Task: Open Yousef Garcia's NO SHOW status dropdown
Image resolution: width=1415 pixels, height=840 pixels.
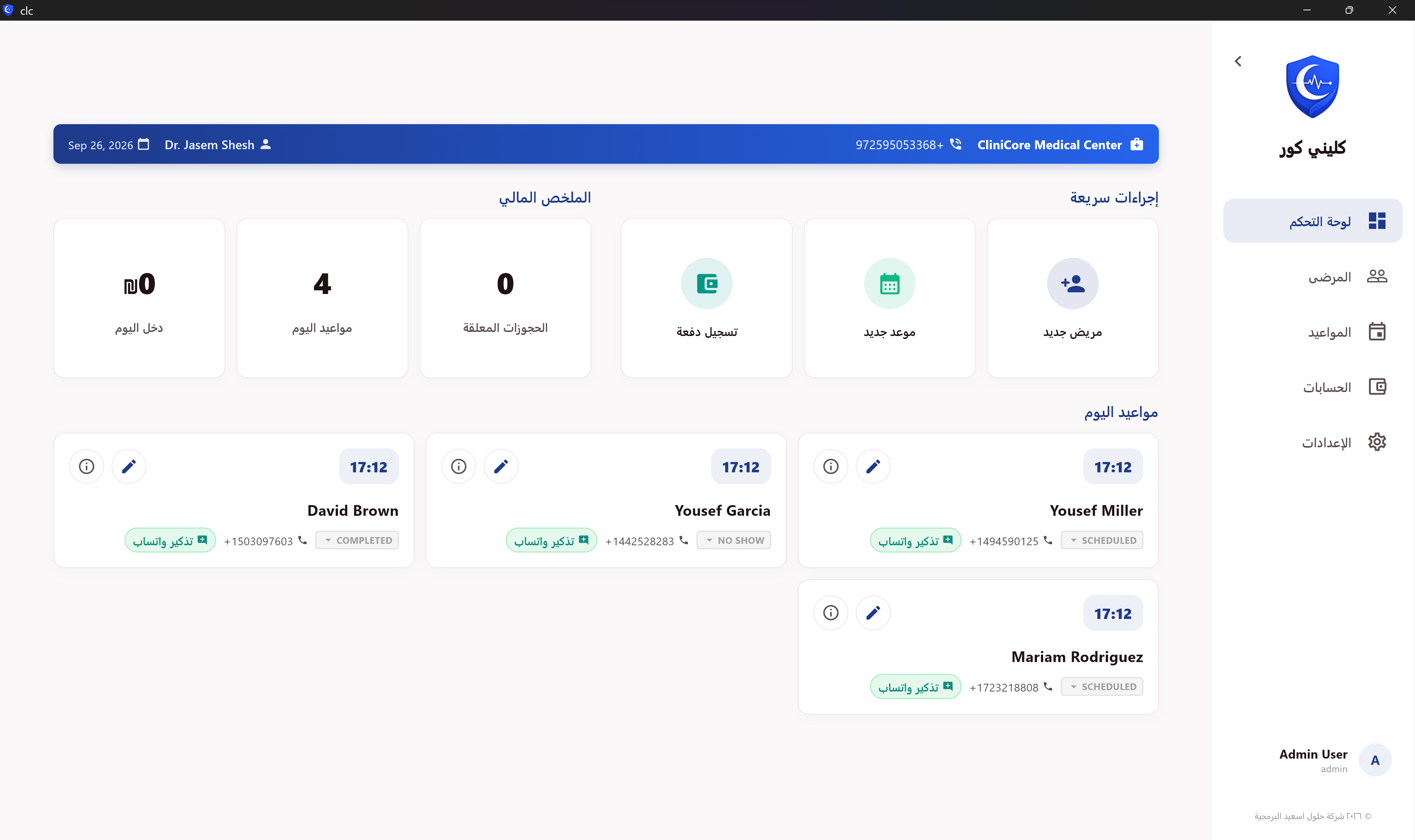Action: 734,540
